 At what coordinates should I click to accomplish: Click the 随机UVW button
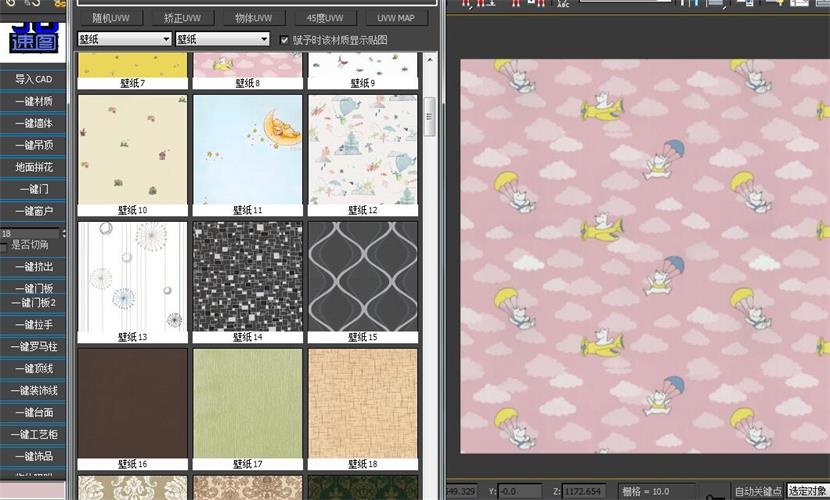[x=111, y=18]
